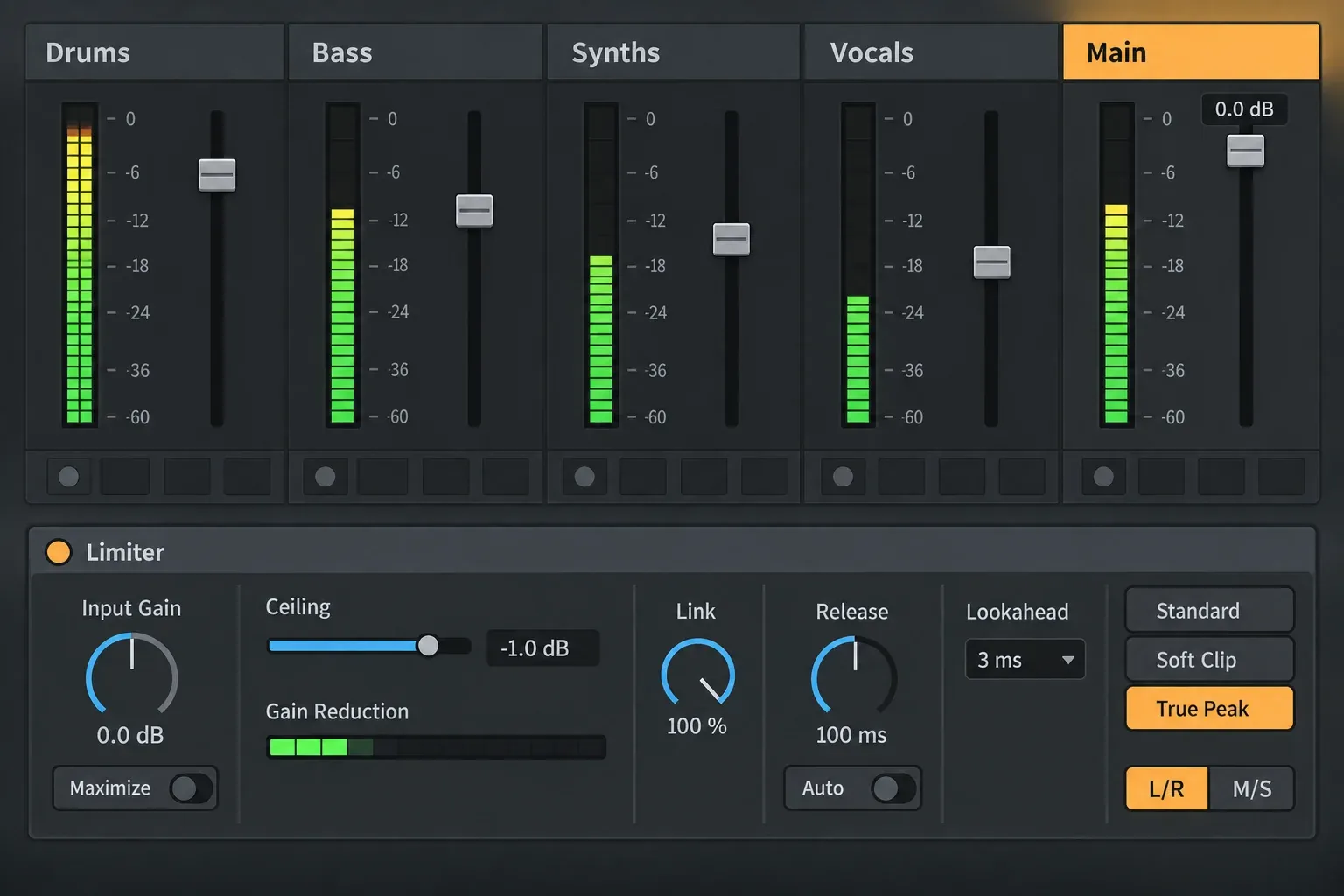Switch to M/S channel mode
The height and width of the screenshot is (896, 1344).
click(1251, 788)
